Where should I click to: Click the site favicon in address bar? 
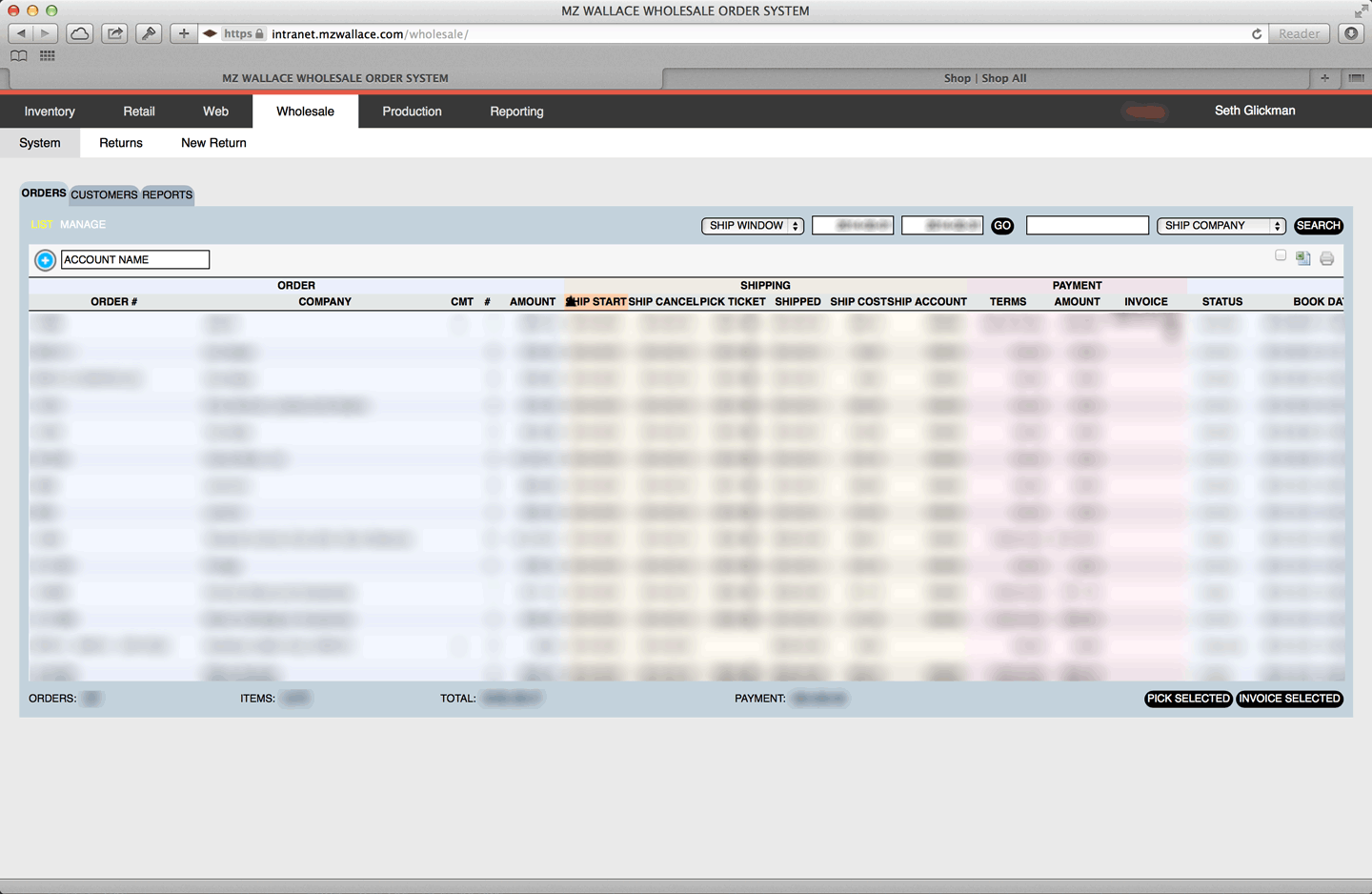click(210, 33)
